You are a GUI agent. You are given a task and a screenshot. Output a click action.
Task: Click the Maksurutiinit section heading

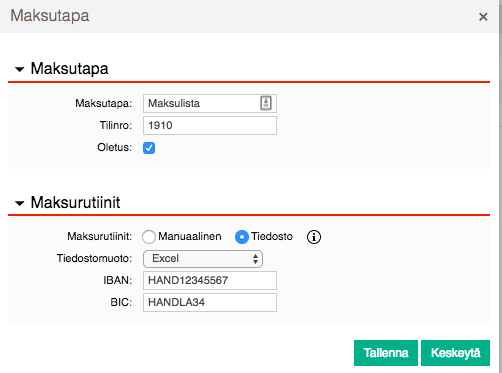coord(75,202)
